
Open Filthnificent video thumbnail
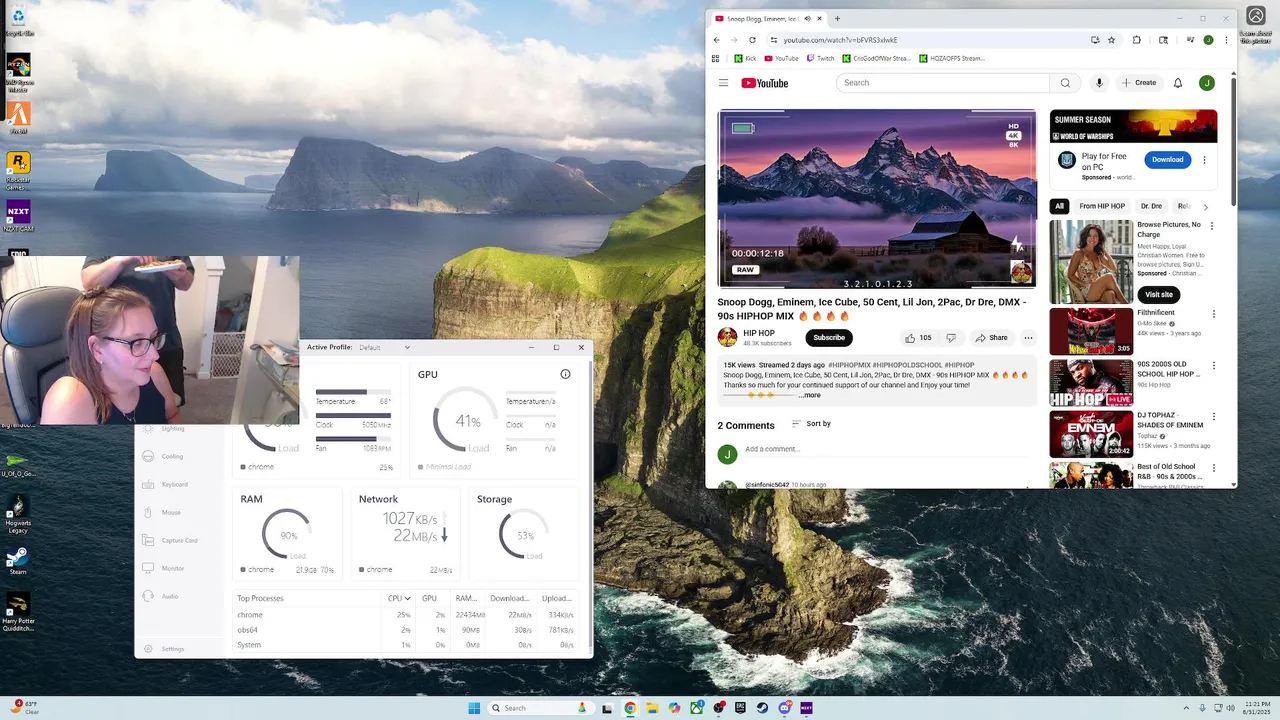(1091, 331)
